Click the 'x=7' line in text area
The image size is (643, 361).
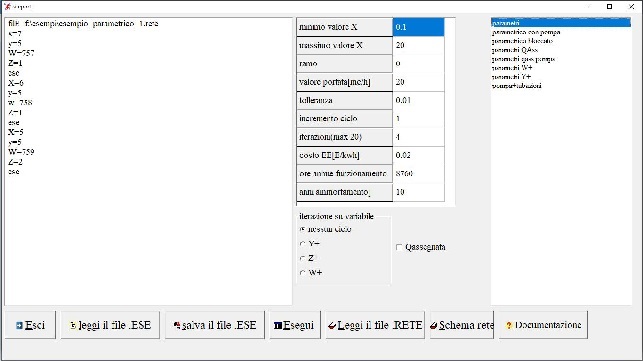[15, 33]
